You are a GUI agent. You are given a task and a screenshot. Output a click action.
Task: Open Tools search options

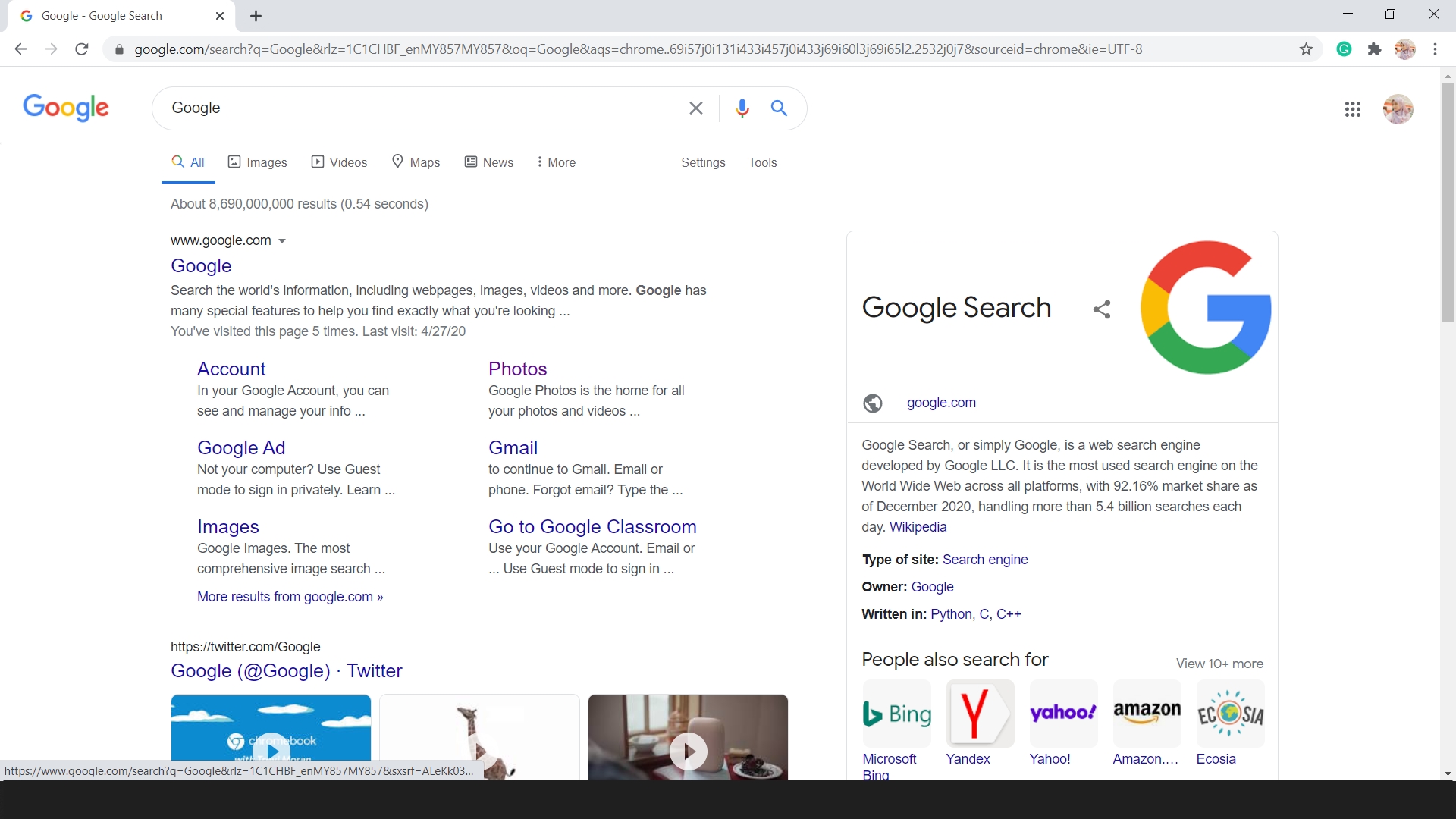[x=762, y=162]
